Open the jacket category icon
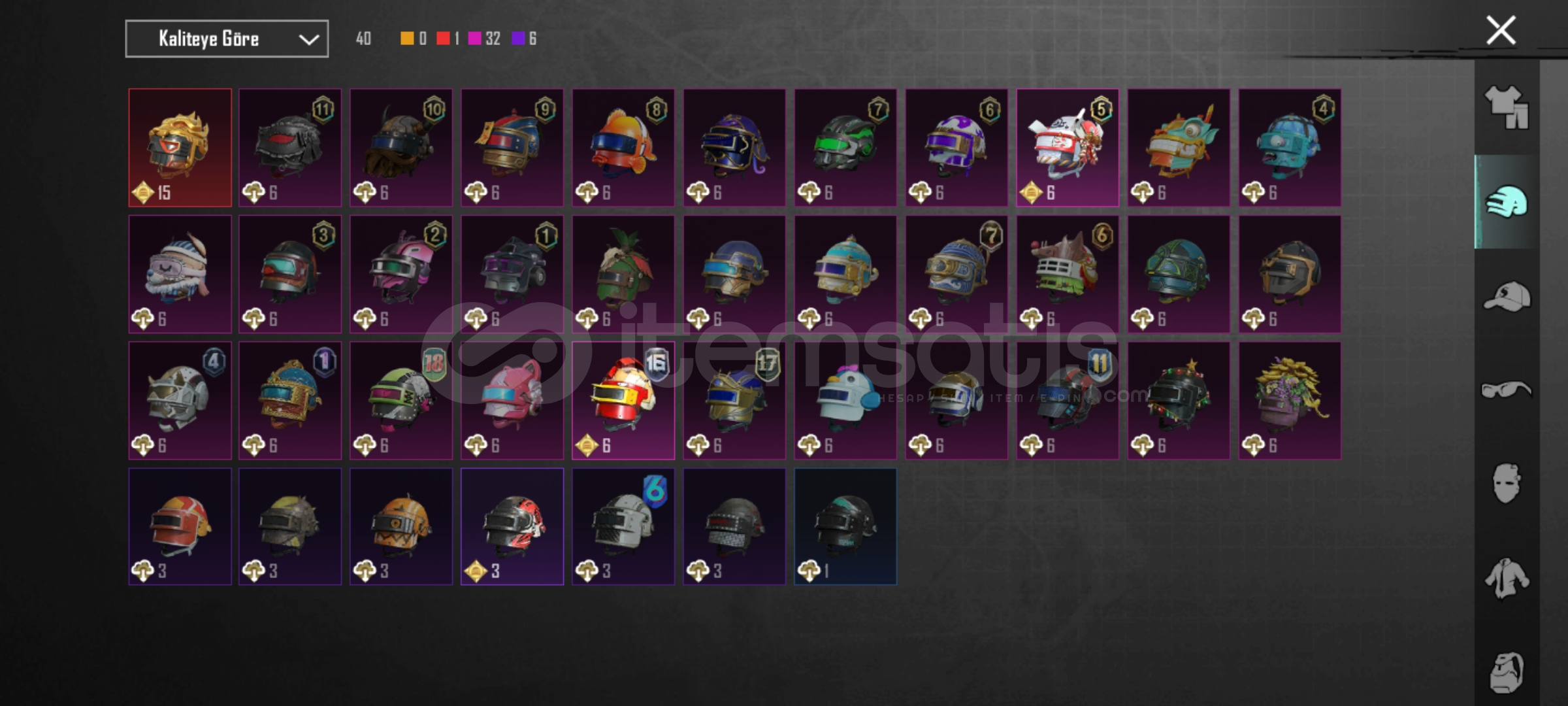This screenshot has height=706, width=1568. pyautogui.click(x=1507, y=578)
